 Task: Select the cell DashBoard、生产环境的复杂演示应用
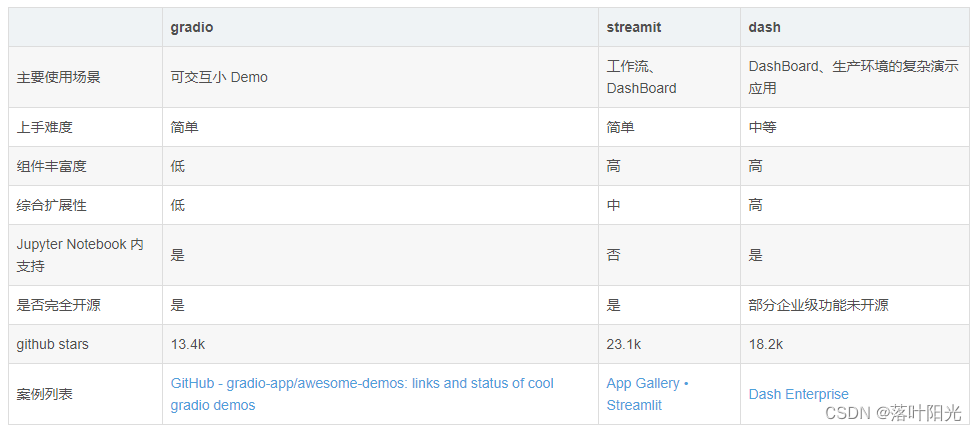click(854, 77)
